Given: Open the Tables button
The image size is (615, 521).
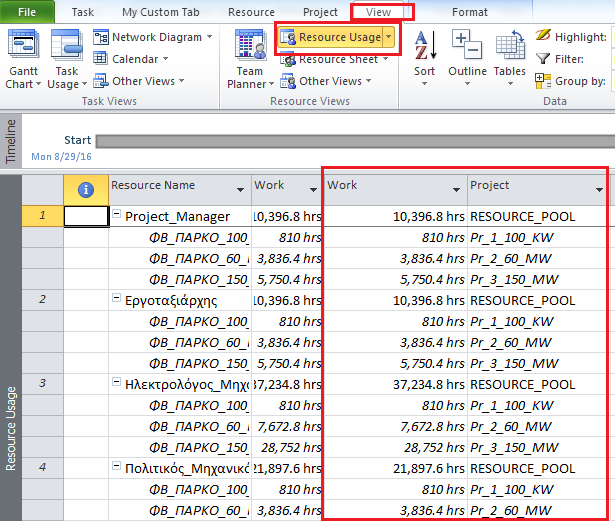Looking at the screenshot, I should tap(509, 57).
